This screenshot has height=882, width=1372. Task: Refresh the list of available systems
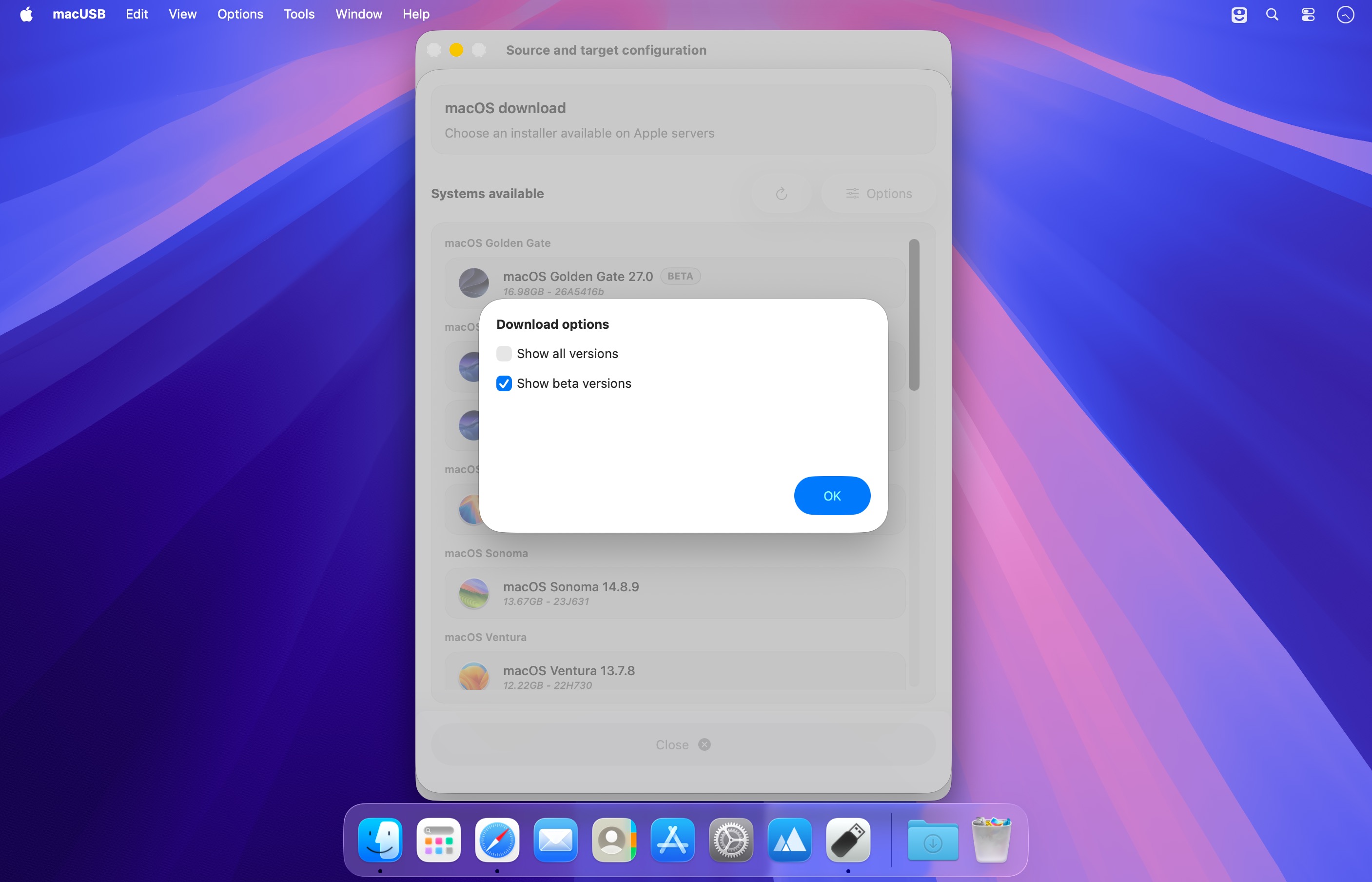[781, 194]
